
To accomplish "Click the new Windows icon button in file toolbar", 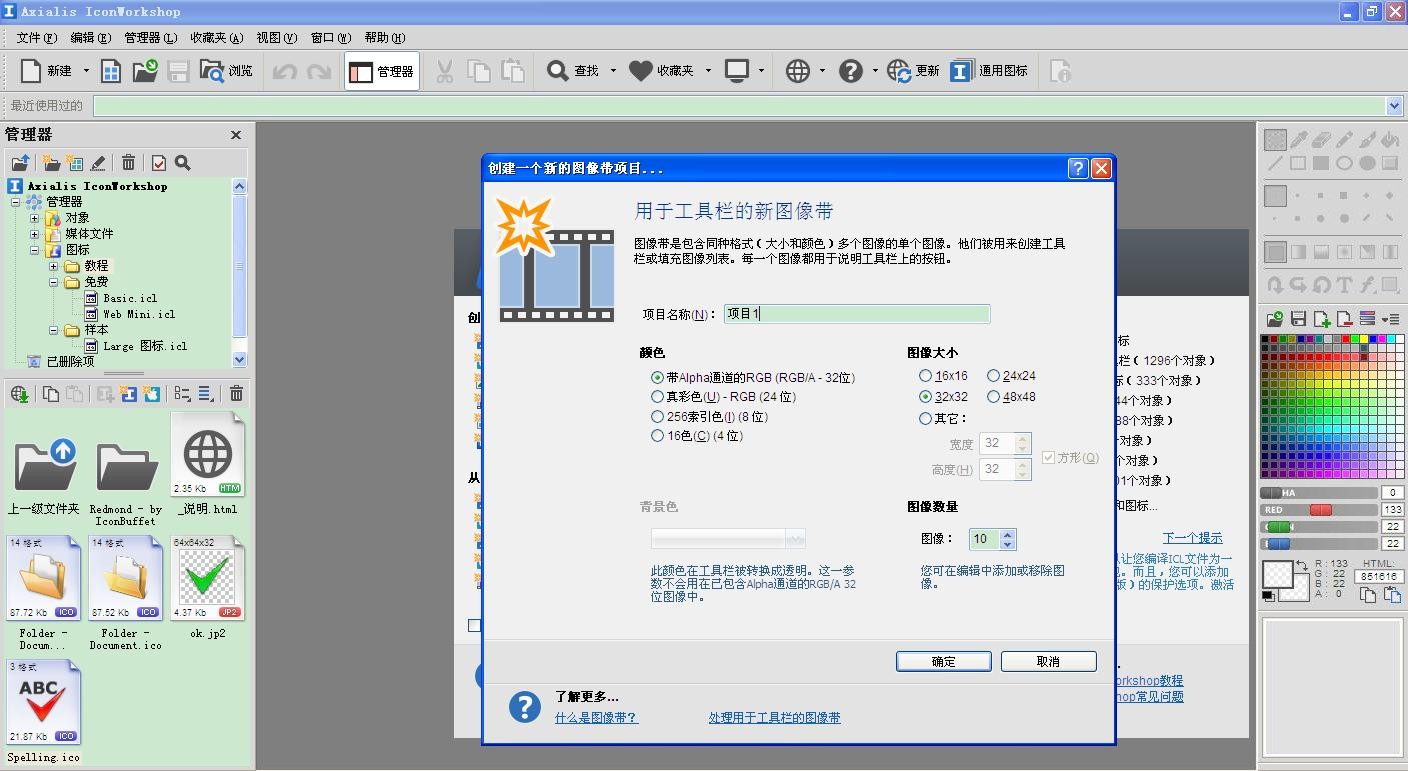I will point(128,394).
